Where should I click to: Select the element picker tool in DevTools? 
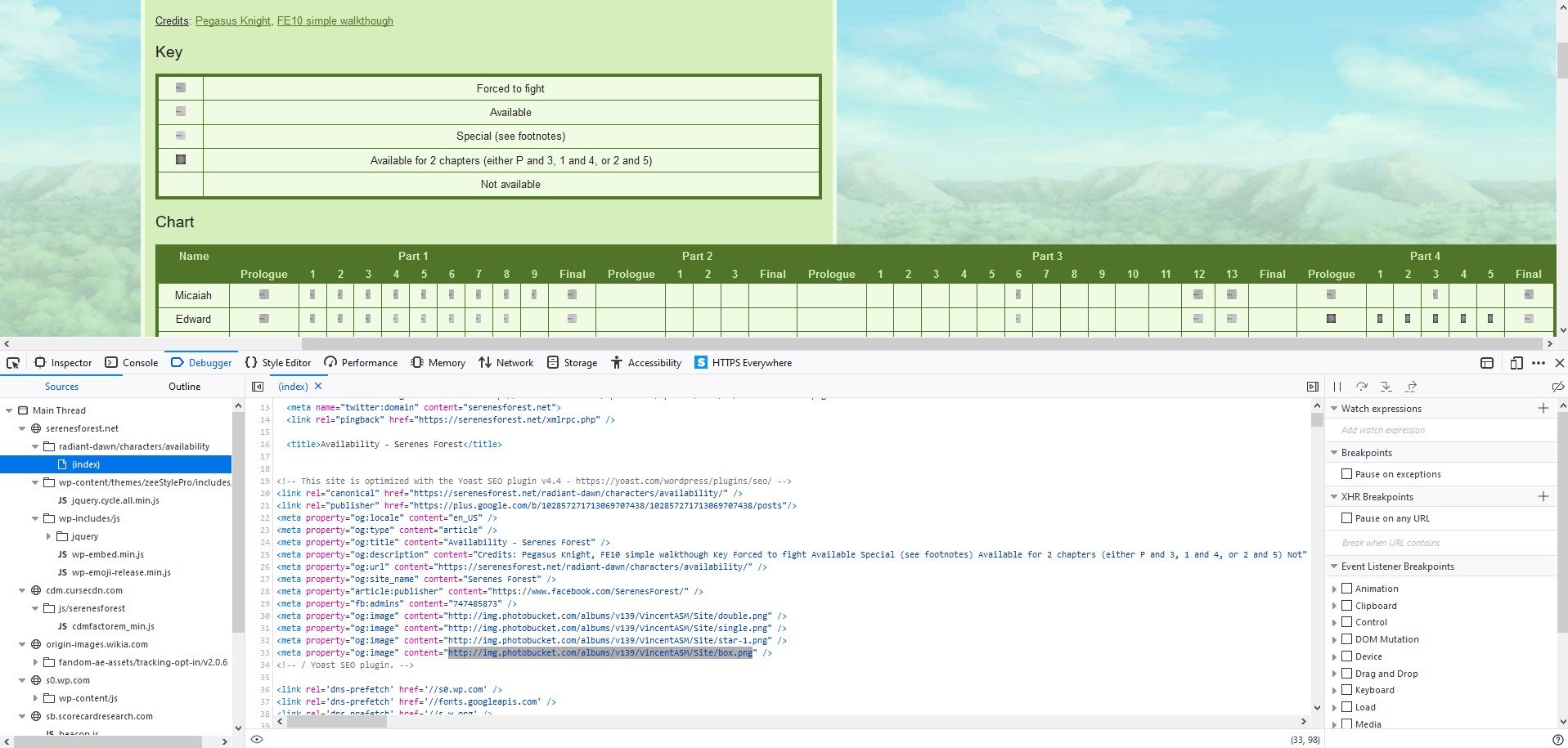[12, 362]
